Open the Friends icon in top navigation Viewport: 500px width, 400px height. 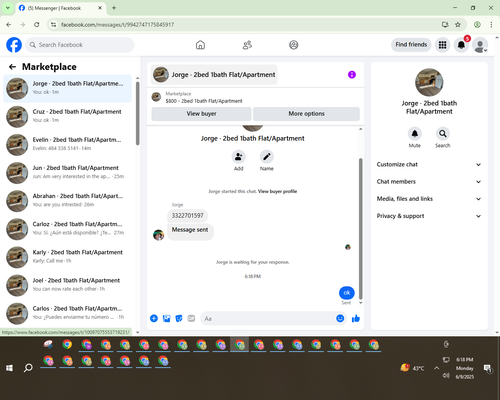[x=247, y=45]
